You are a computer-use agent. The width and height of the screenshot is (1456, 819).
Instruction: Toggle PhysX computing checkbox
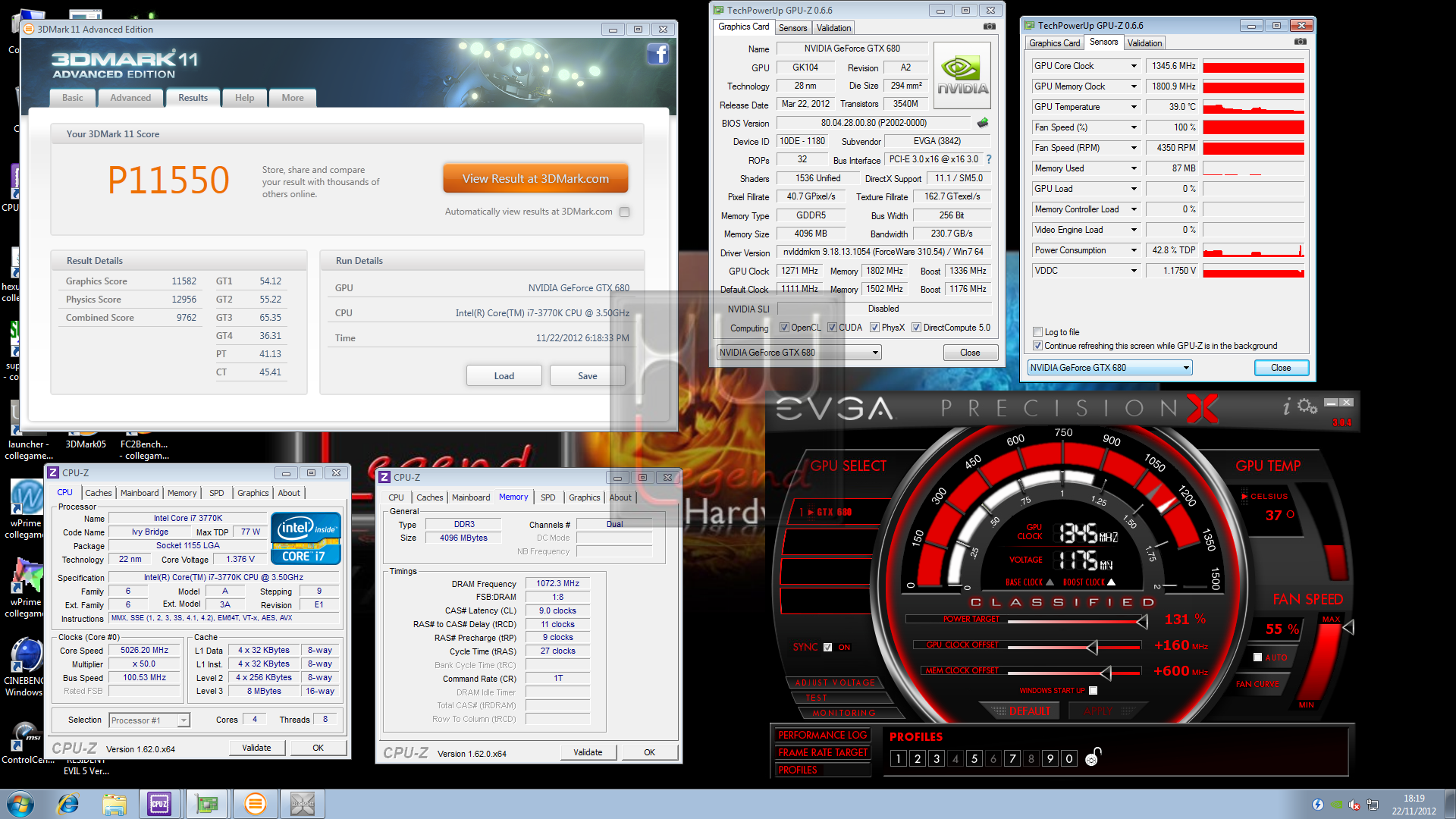(874, 328)
